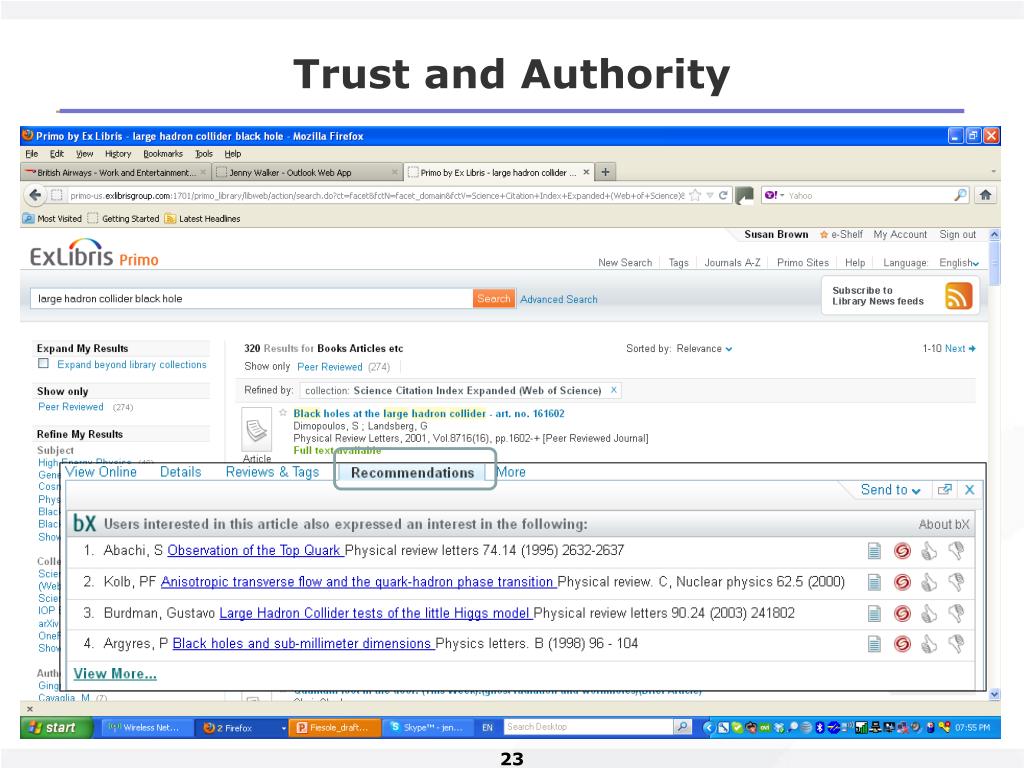The image size is (1024, 768).
Task: Click the Article type icon of first result
Action: (257, 430)
